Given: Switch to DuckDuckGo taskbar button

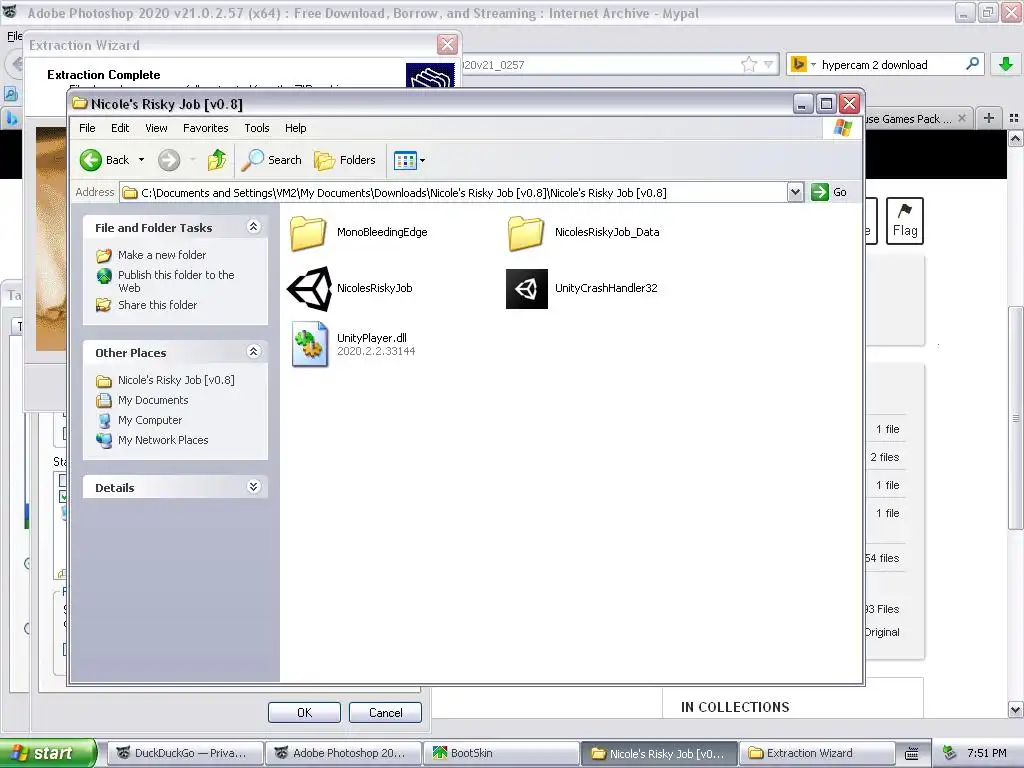Looking at the screenshot, I should 185,753.
